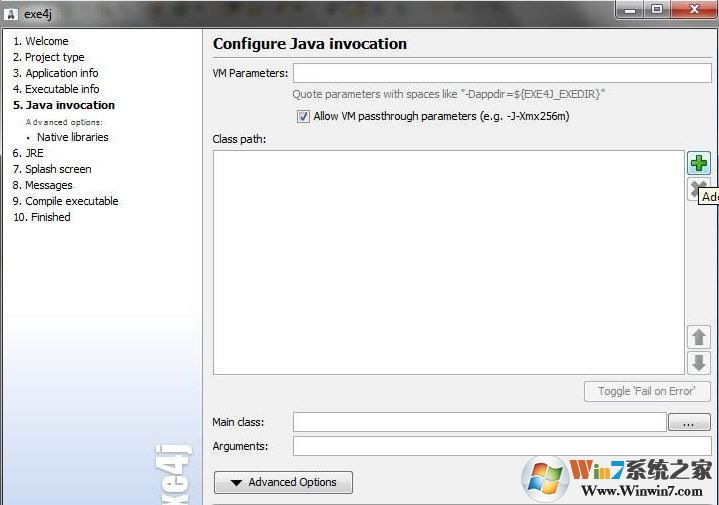The width and height of the screenshot is (719, 505).
Task: Open Native libraries advanced option
Action: pyautogui.click(x=72, y=137)
